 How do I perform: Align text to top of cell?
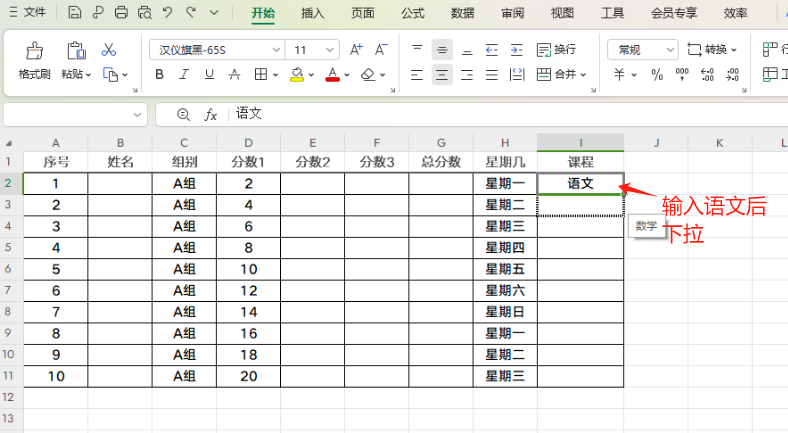[x=417, y=49]
